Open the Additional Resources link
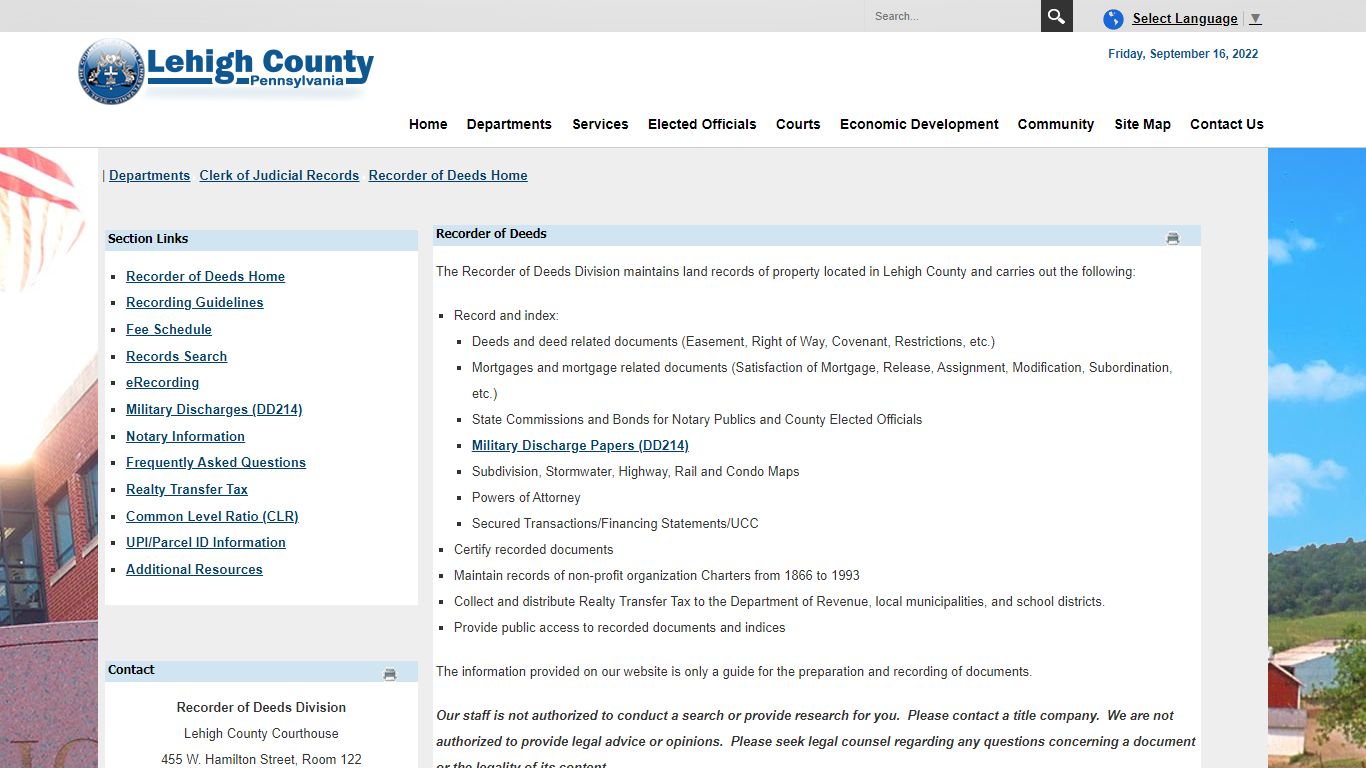The height and width of the screenshot is (768, 1366). [194, 569]
